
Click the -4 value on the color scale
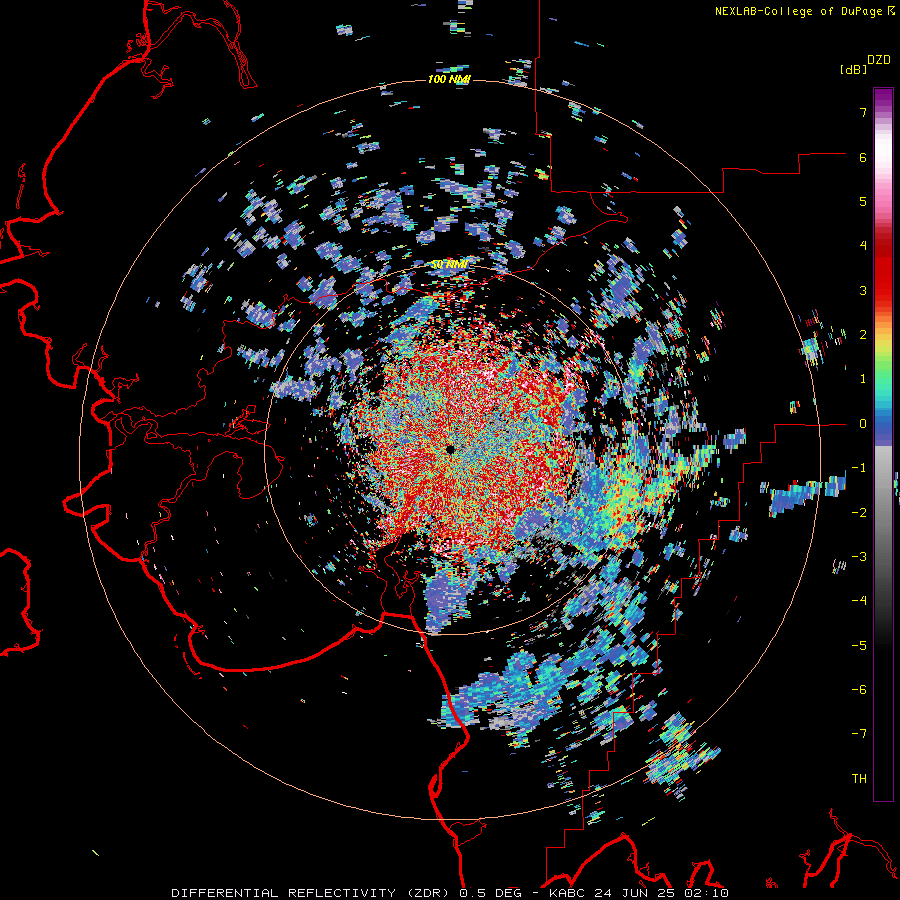(x=859, y=601)
